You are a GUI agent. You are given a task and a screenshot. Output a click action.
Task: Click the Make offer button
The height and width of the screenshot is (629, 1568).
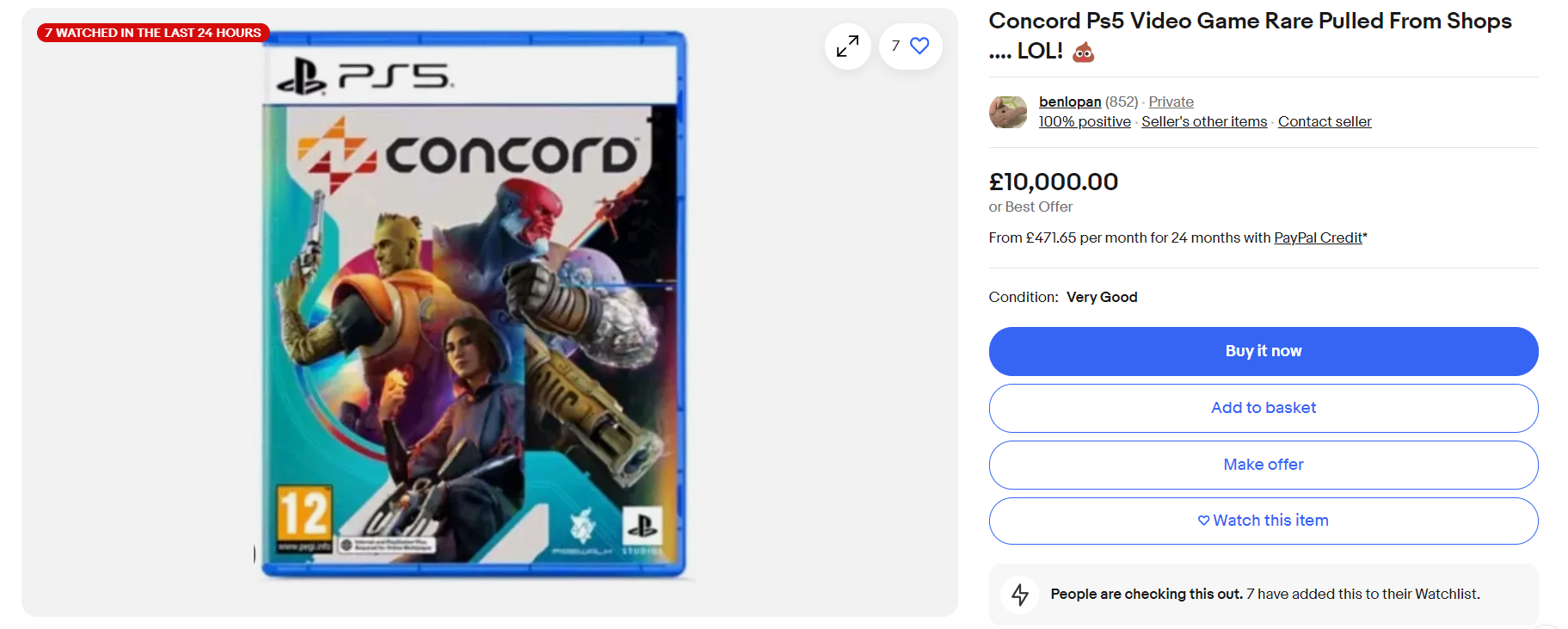(1263, 465)
